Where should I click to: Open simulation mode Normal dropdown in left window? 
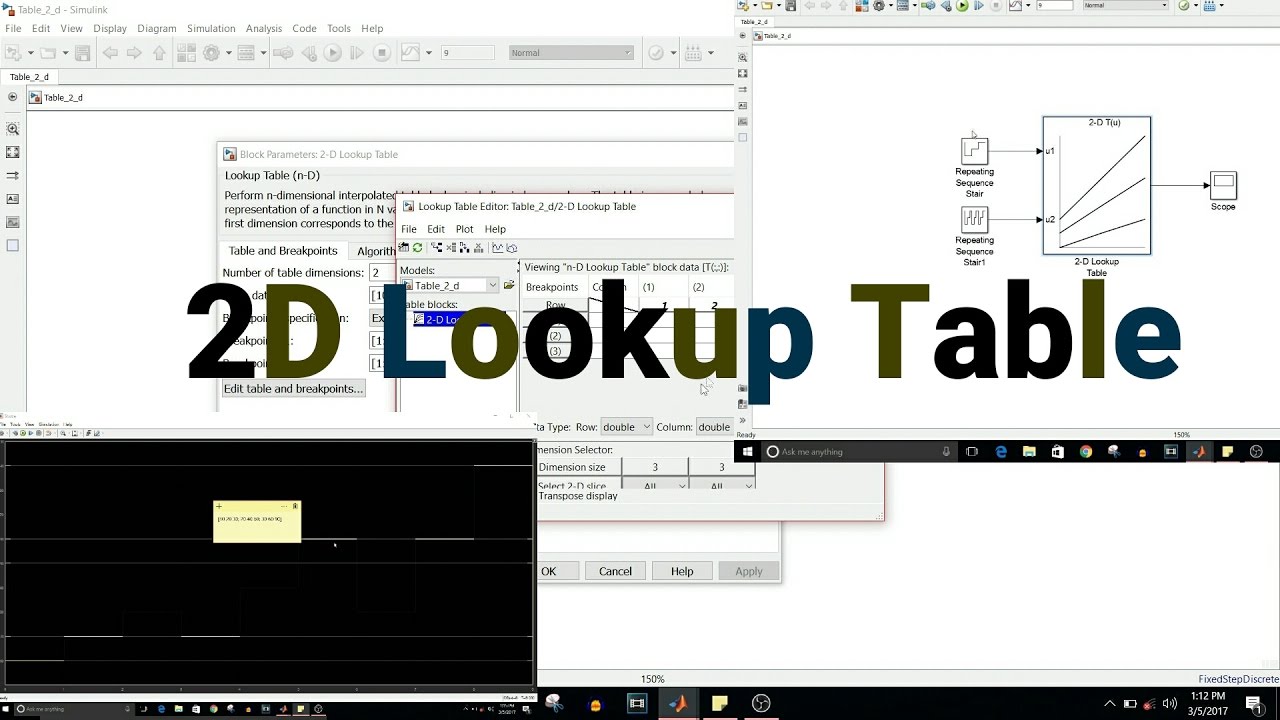click(570, 53)
